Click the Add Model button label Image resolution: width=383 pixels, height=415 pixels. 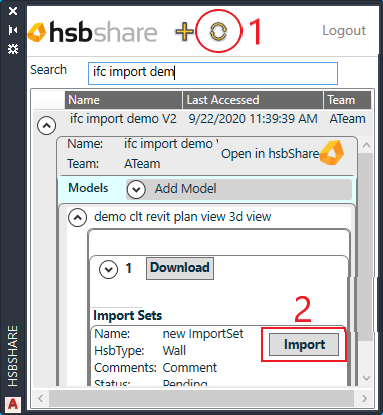(186, 189)
